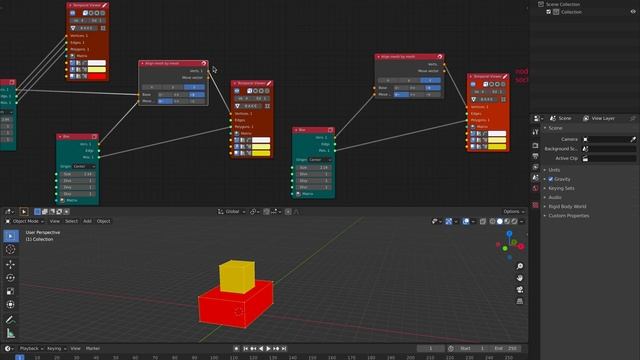
Task: Open the Texture properties tab
Action: 536,205
